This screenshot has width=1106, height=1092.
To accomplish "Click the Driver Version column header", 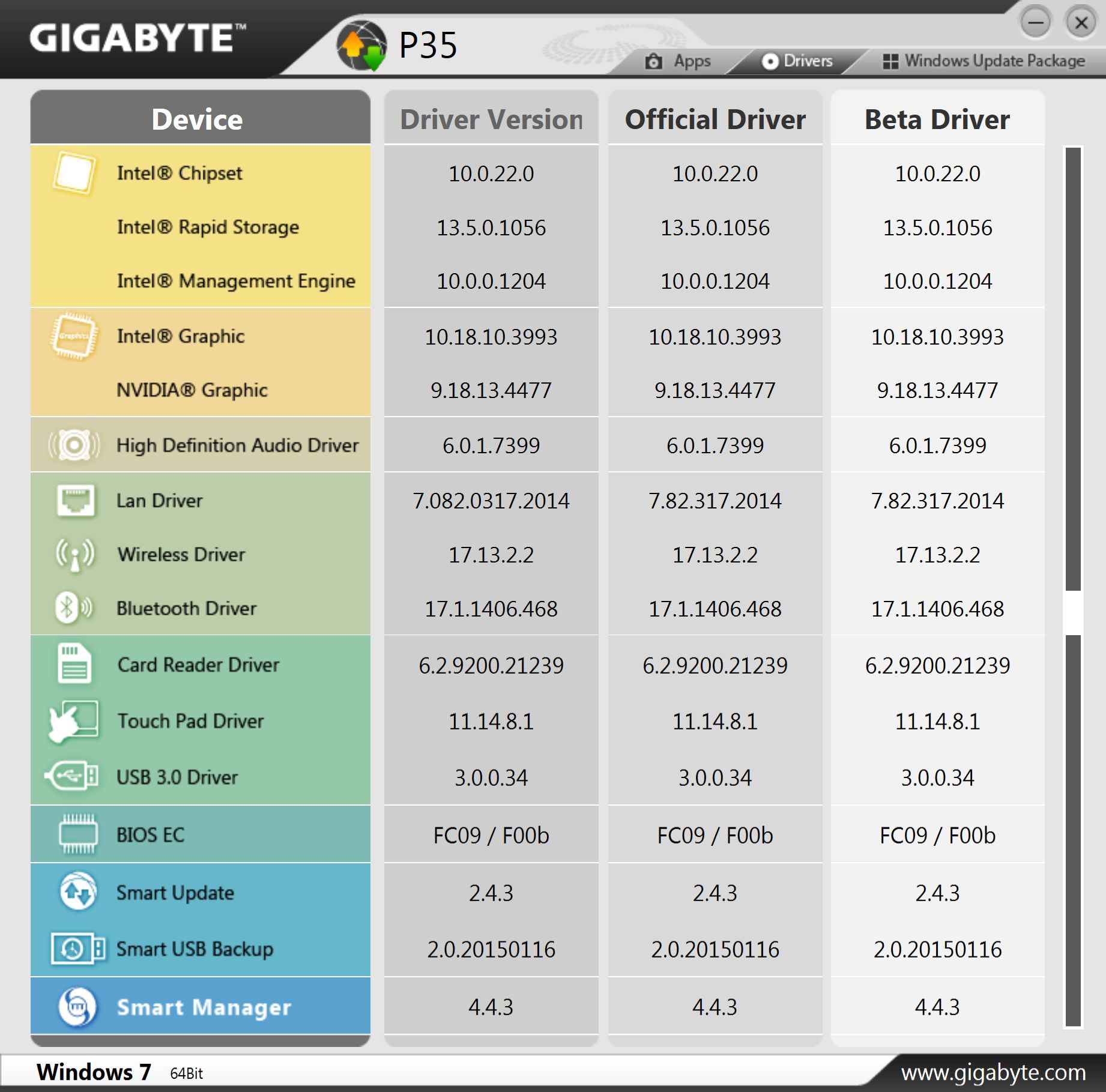I will tap(491, 118).
